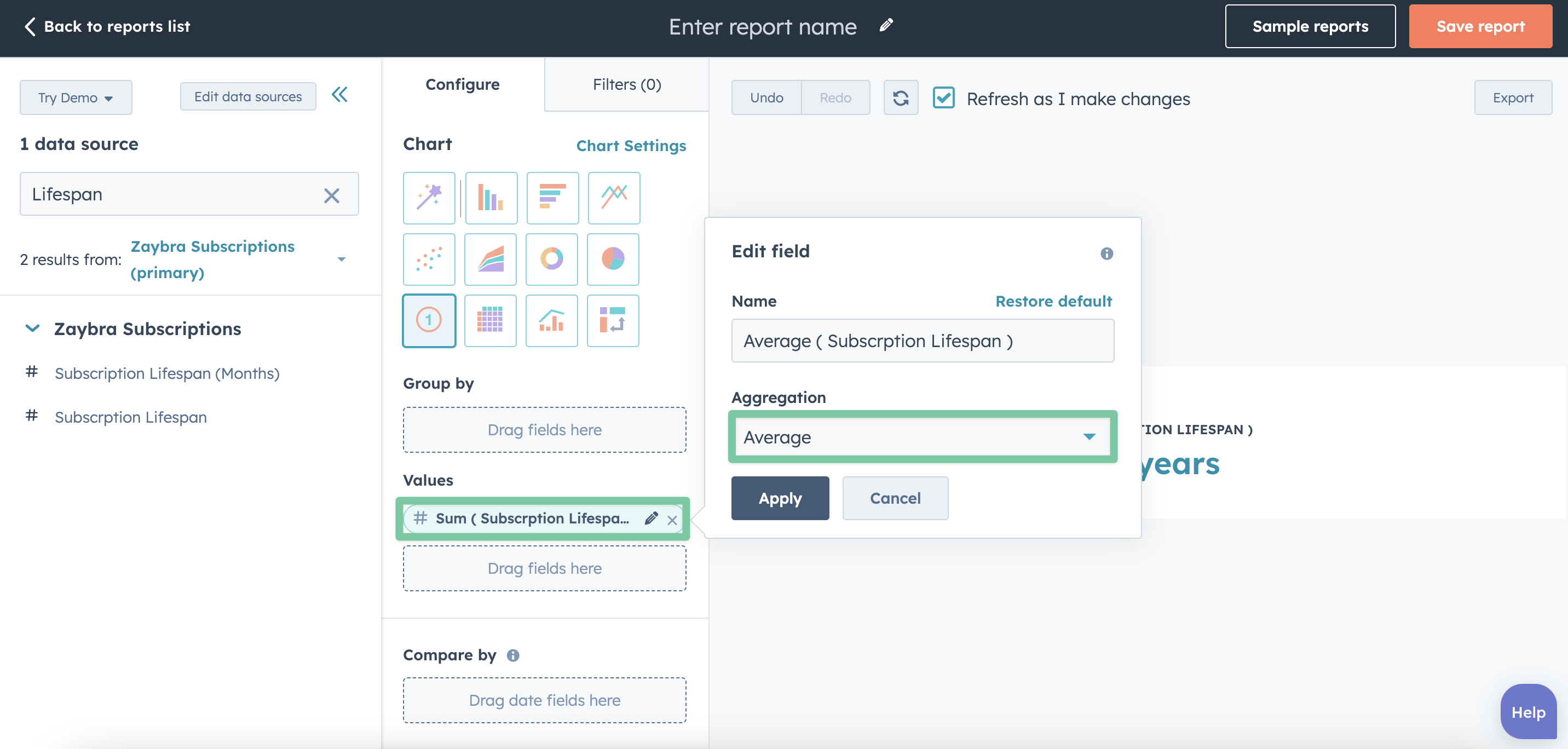
Task: Open the Edit field info tooltip icon
Action: pos(1106,253)
